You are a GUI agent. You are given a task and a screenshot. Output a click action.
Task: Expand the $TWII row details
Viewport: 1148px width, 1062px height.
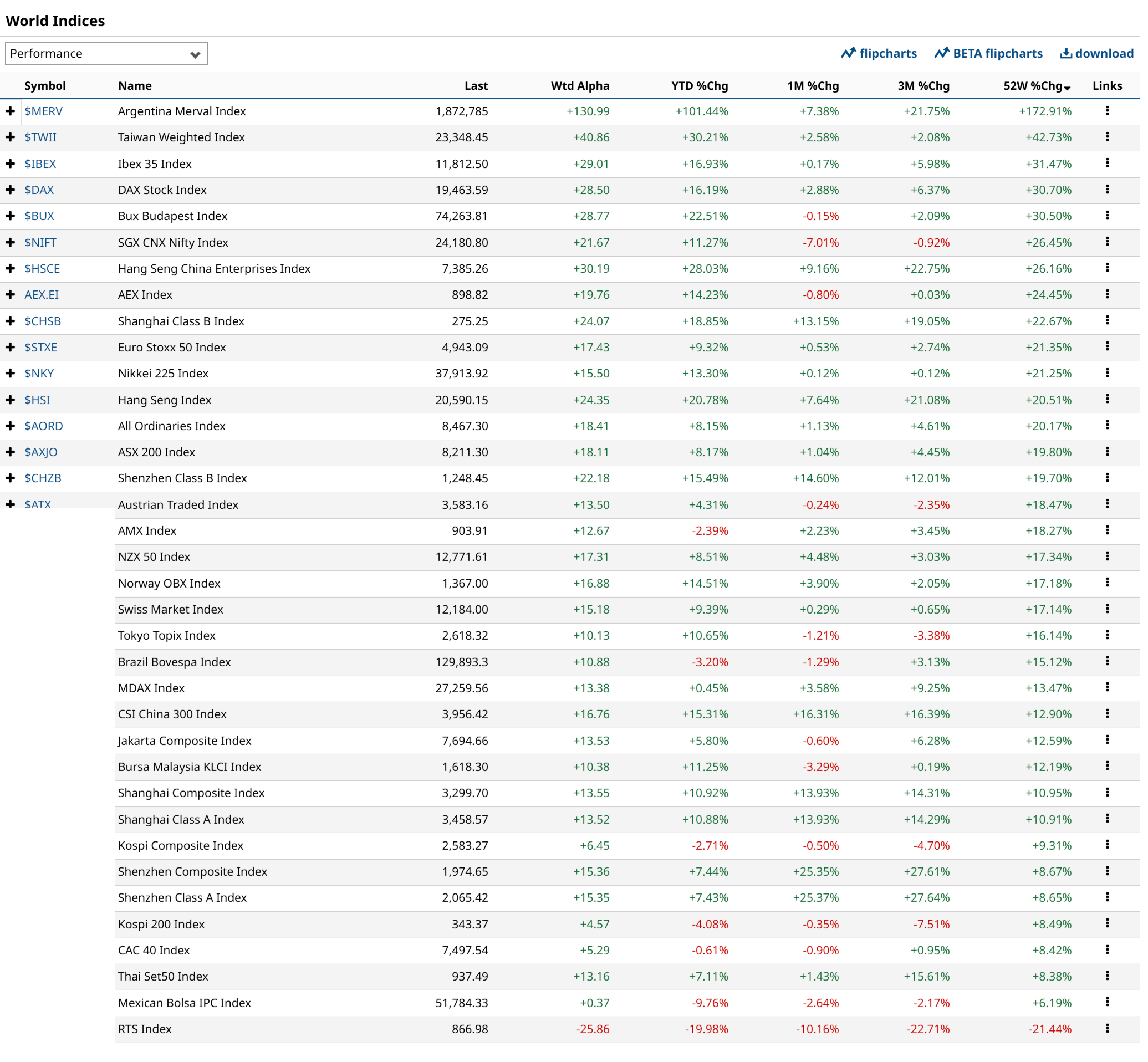pos(11,137)
